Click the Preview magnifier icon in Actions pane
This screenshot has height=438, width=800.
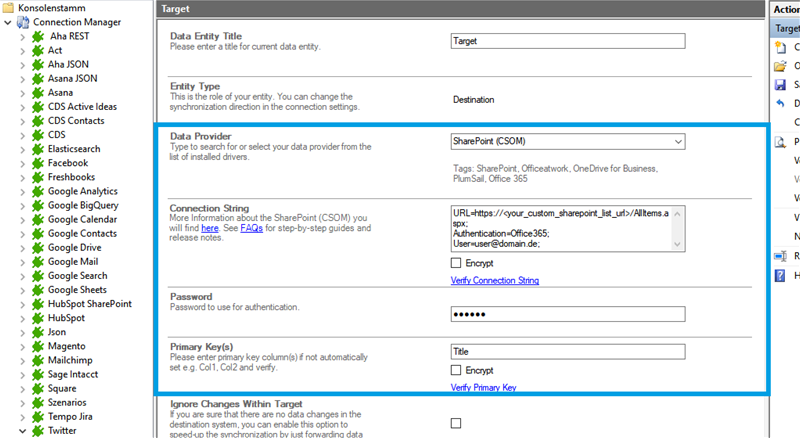pyautogui.click(x=781, y=142)
